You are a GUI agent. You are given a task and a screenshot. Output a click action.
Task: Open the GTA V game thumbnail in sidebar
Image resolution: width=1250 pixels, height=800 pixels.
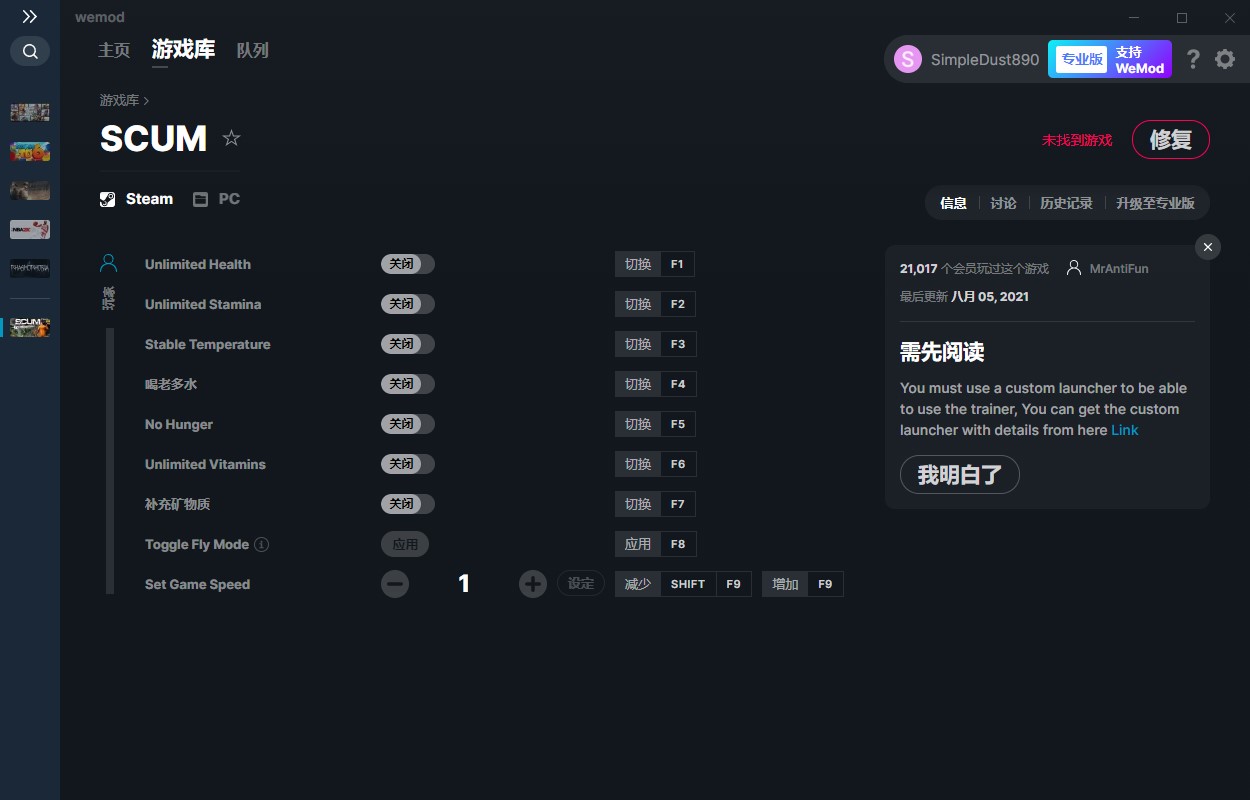click(x=30, y=111)
